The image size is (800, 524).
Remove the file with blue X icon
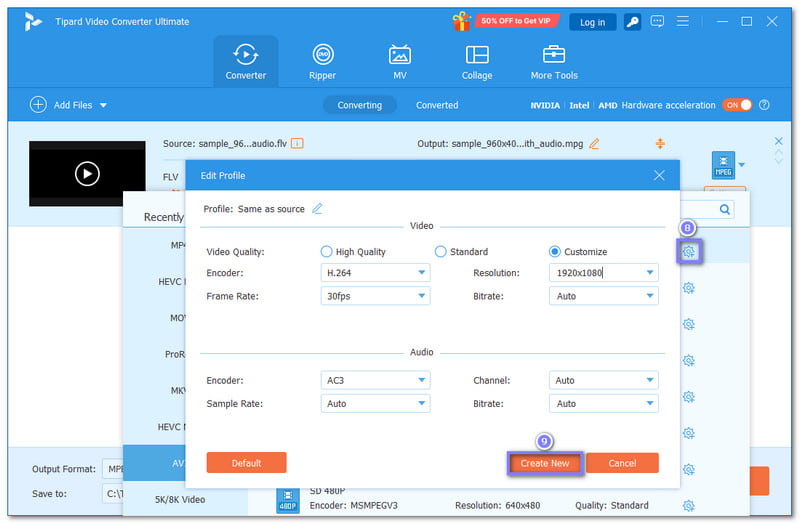point(779,141)
